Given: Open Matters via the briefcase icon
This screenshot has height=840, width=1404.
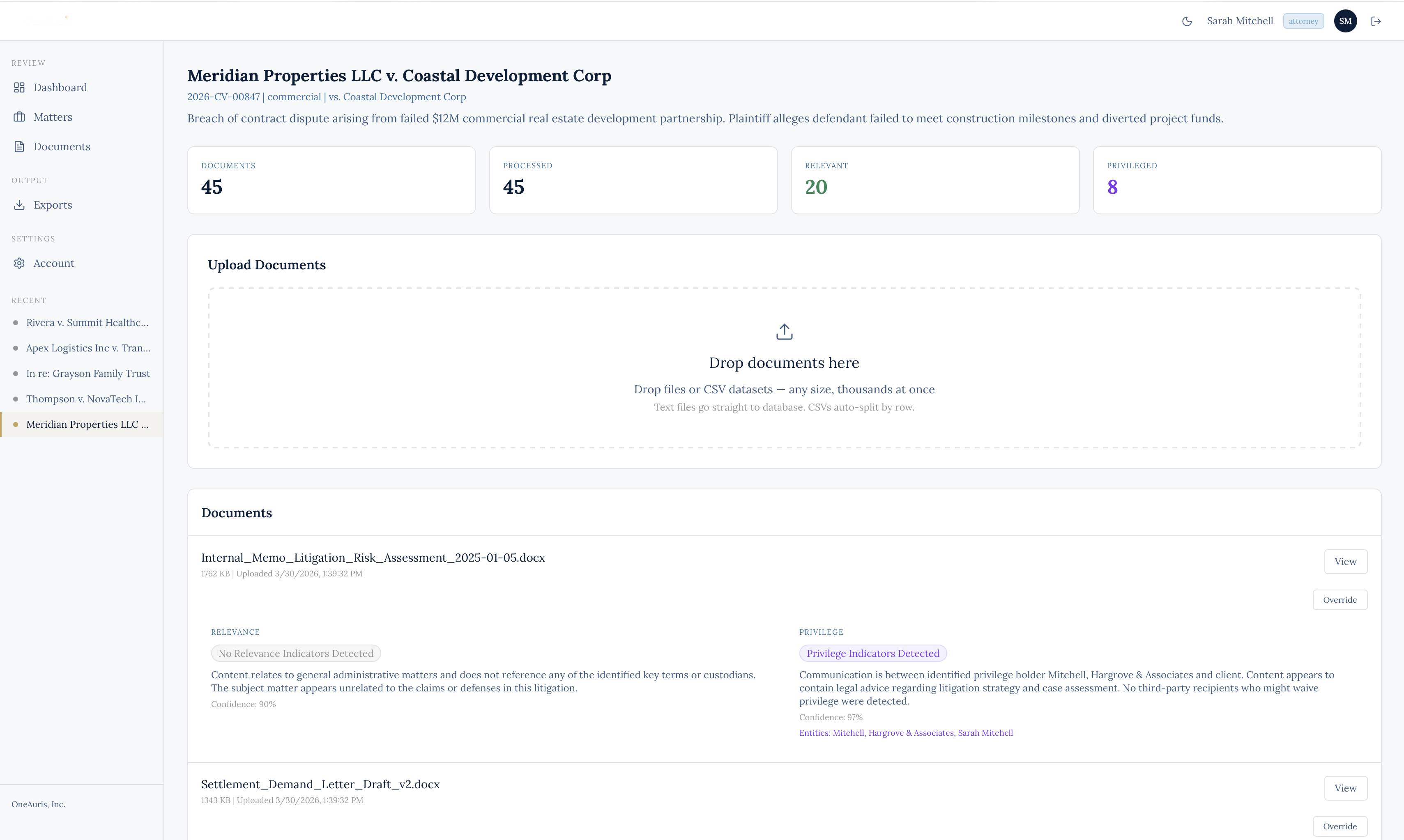Looking at the screenshot, I should coord(19,117).
